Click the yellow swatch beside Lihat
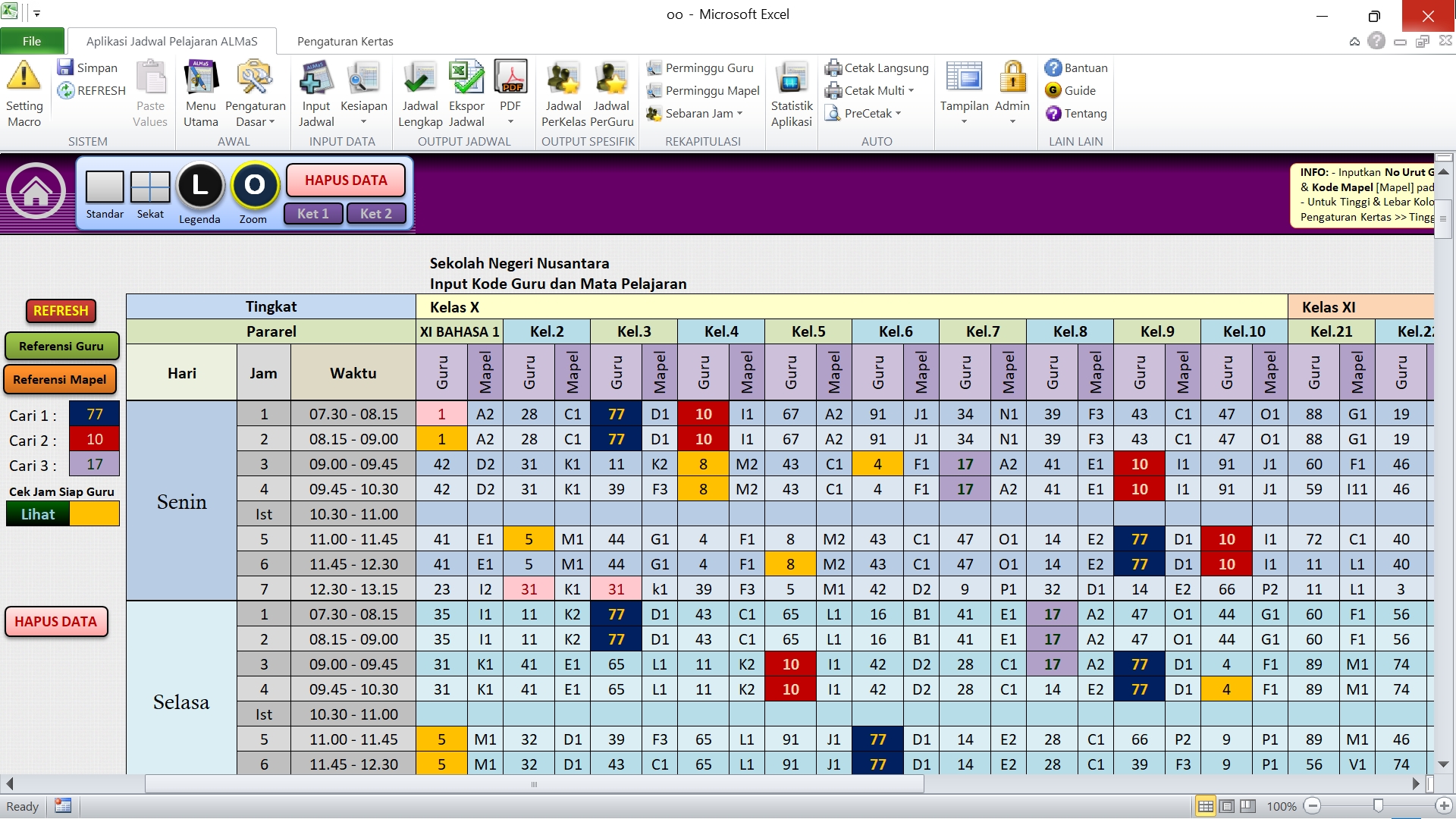 [94, 514]
